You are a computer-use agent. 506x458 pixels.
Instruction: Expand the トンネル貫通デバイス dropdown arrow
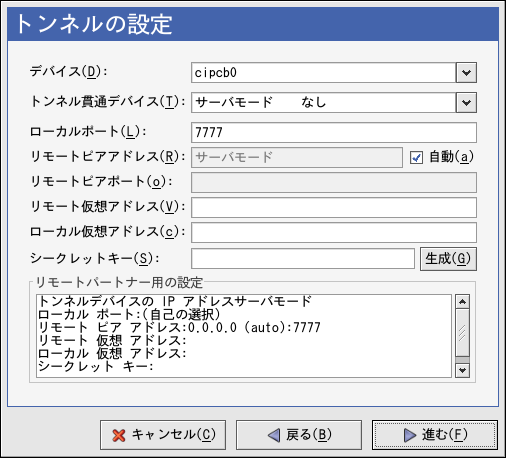tap(466, 102)
